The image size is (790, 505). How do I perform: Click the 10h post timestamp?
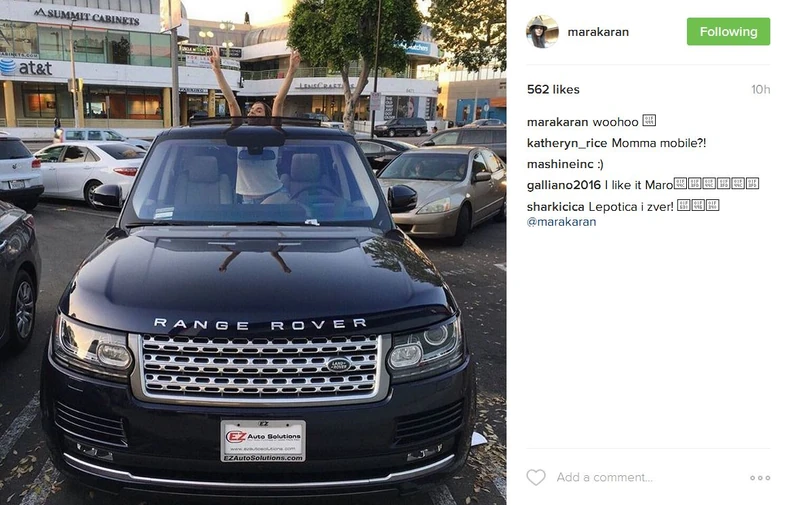[x=760, y=89]
